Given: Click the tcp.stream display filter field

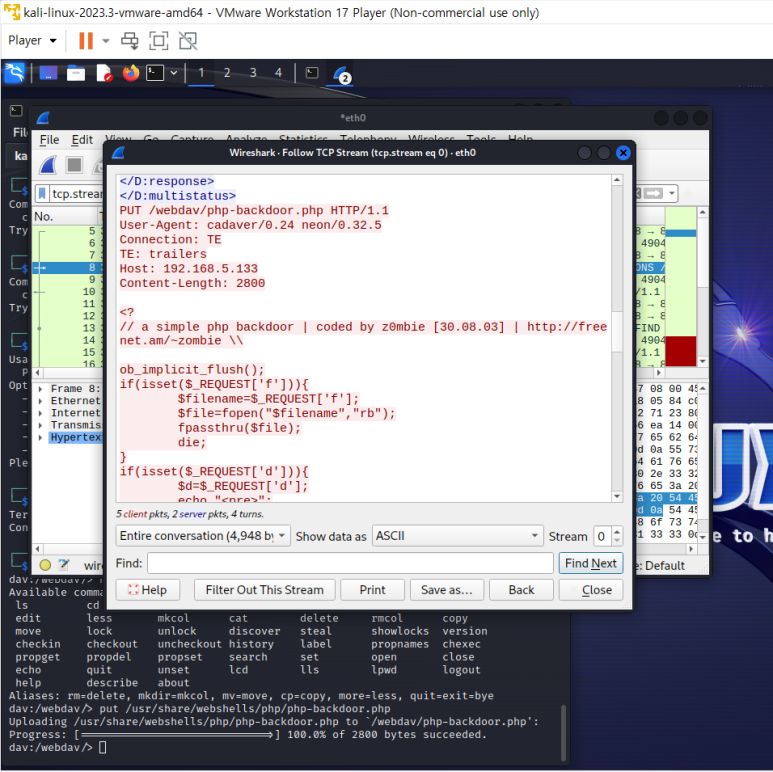Looking at the screenshot, I should 76,194.
